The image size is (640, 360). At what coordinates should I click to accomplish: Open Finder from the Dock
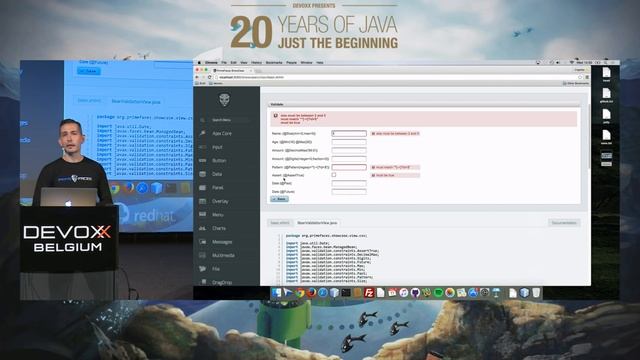276,293
